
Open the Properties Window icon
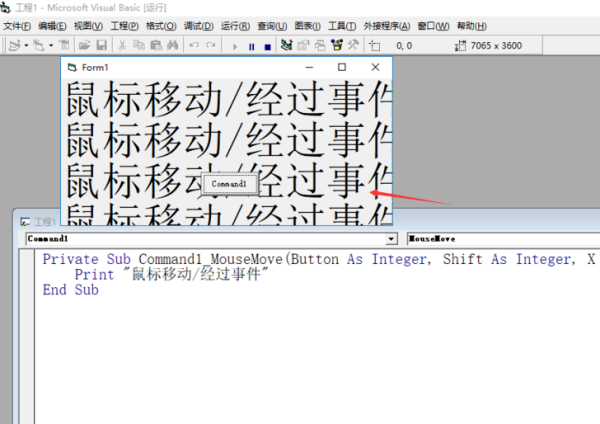(x=303, y=45)
